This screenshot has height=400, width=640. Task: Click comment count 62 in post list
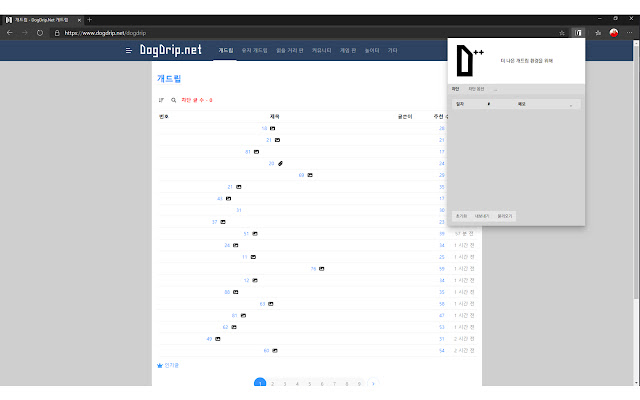coord(225,327)
